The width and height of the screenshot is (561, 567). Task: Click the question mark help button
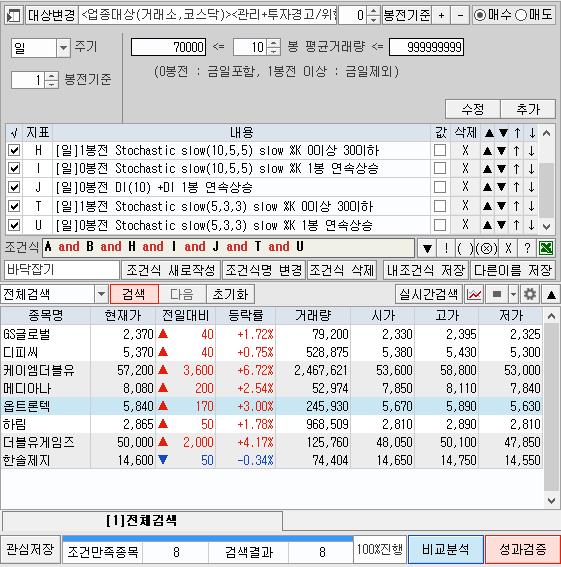point(527,248)
